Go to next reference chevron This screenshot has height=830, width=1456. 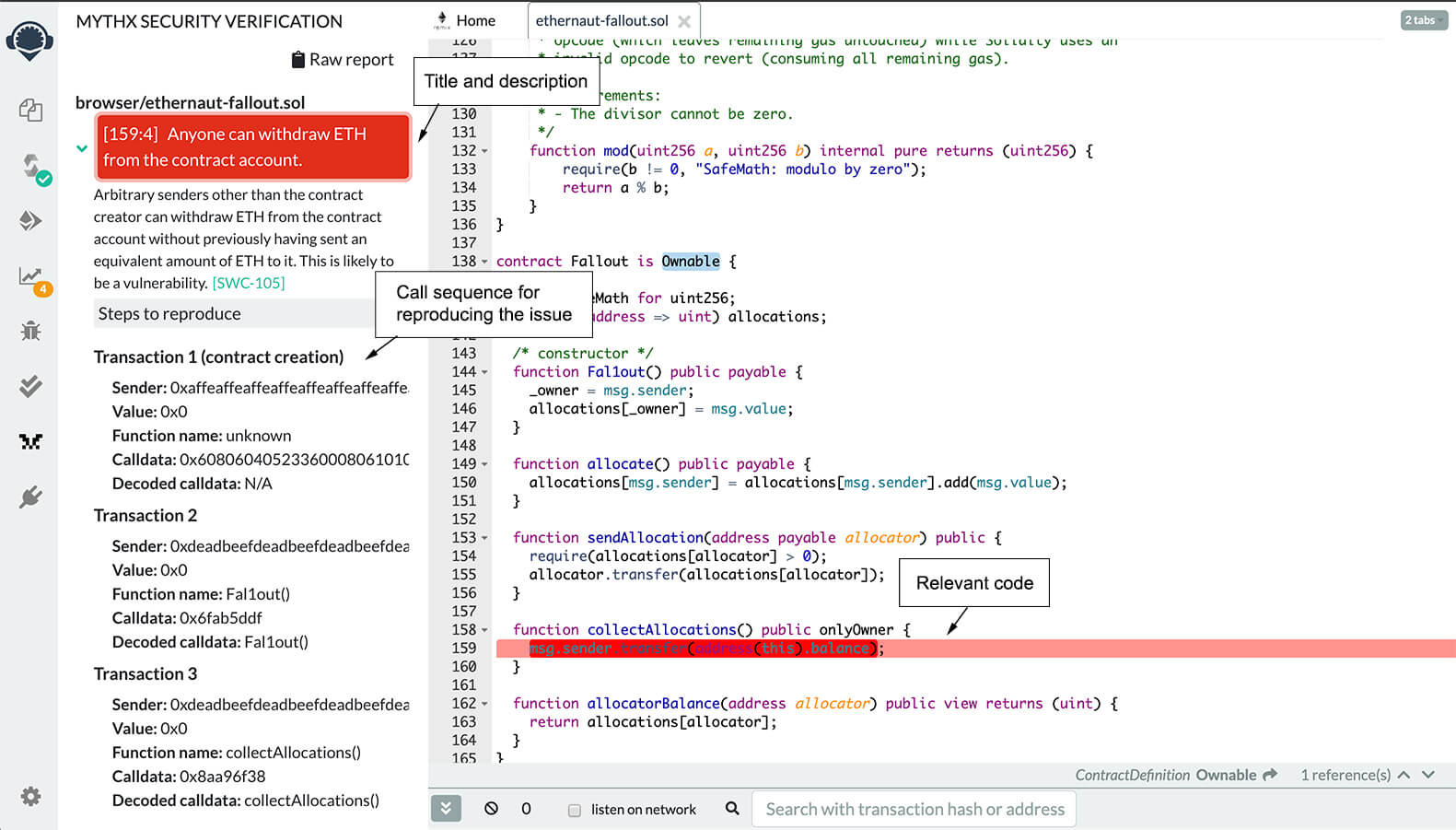pyautogui.click(x=1428, y=775)
